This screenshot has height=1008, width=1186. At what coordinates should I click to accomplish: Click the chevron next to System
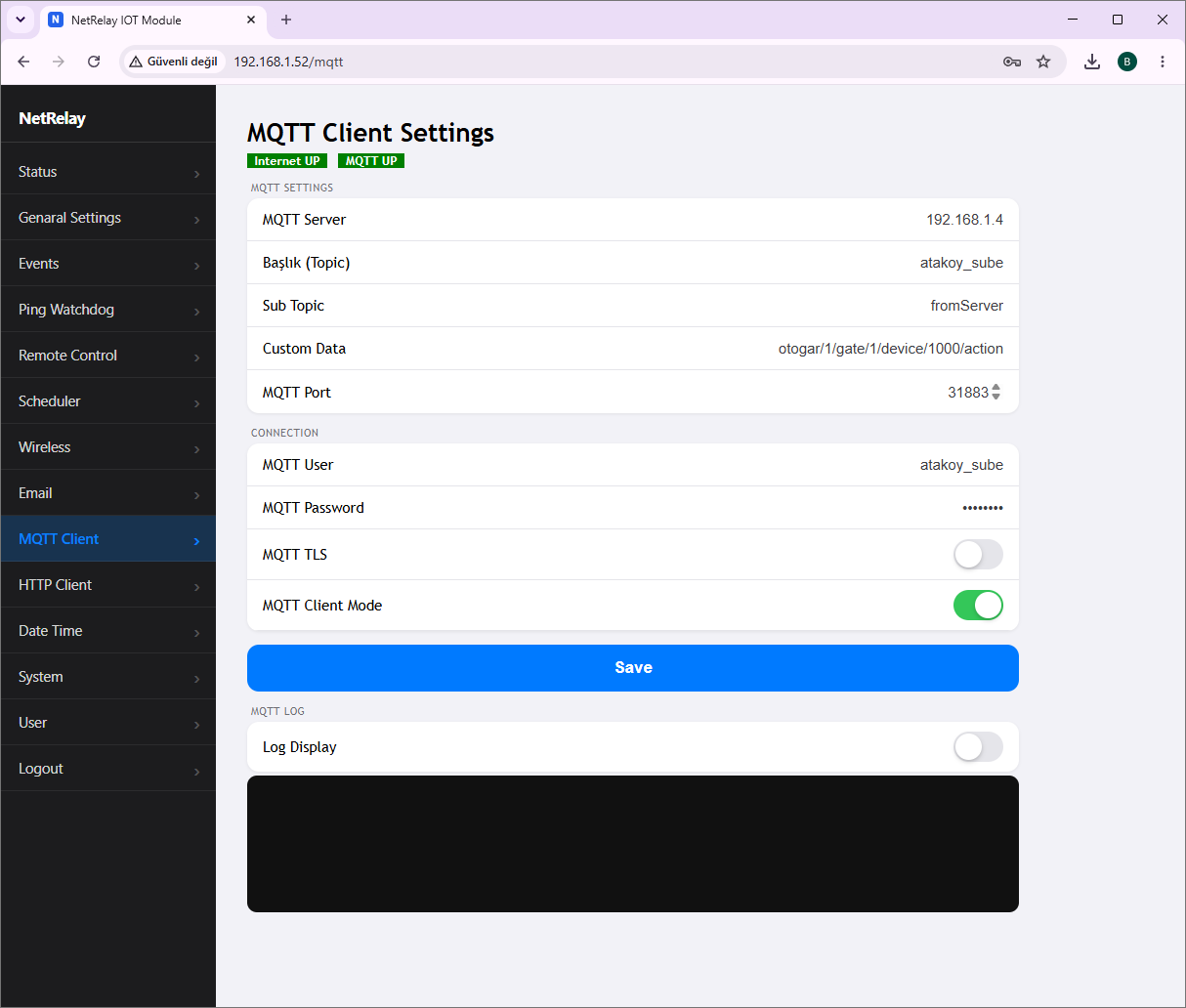(x=196, y=679)
